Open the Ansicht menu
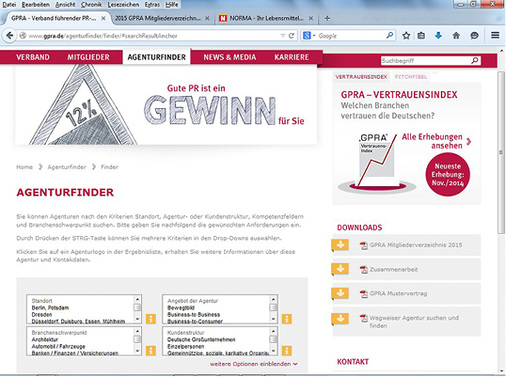 click(65, 4)
